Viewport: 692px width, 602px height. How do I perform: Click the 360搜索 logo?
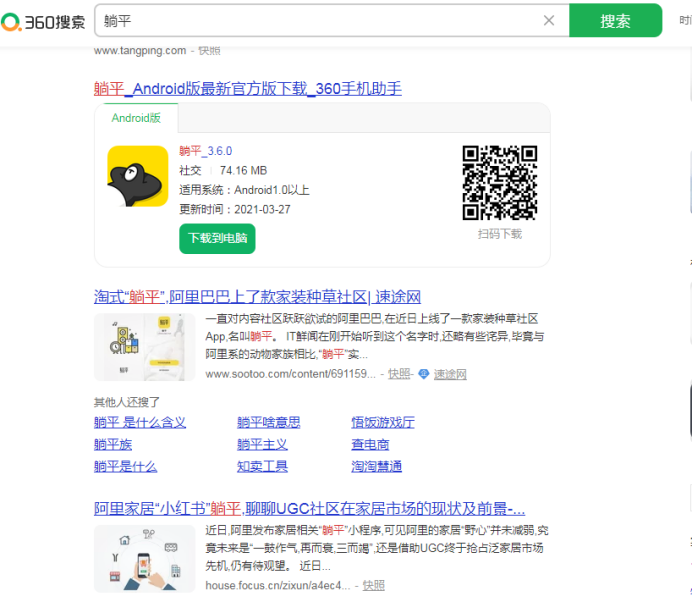click(x=43, y=21)
